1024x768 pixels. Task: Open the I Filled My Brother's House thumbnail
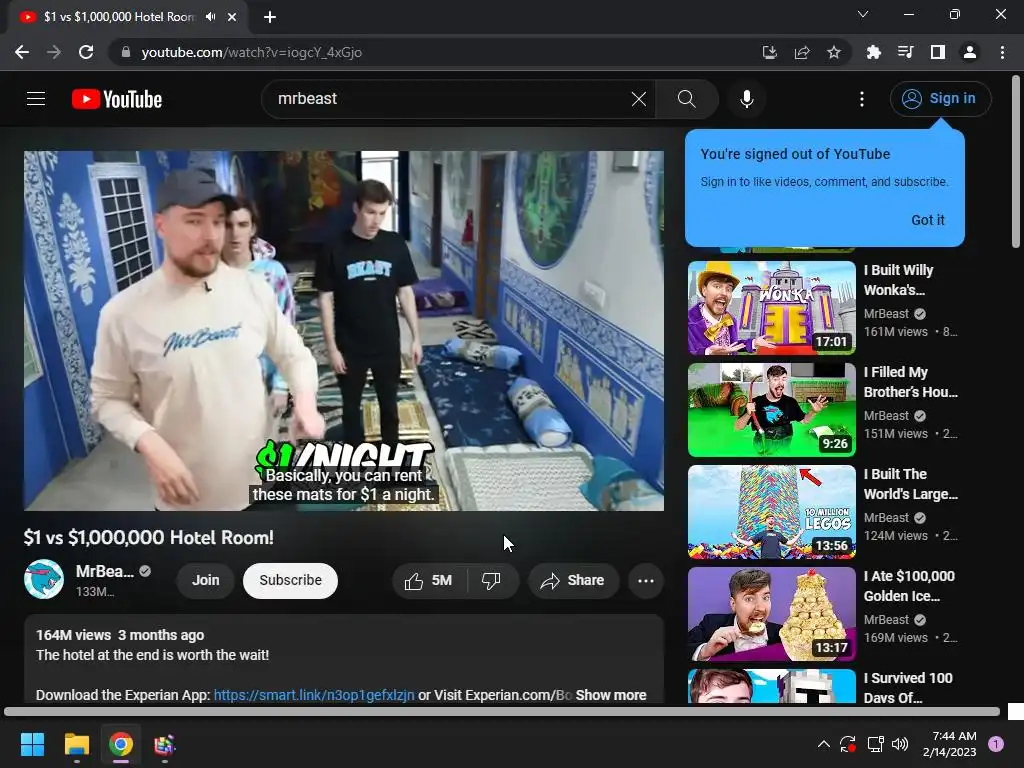tap(771, 409)
